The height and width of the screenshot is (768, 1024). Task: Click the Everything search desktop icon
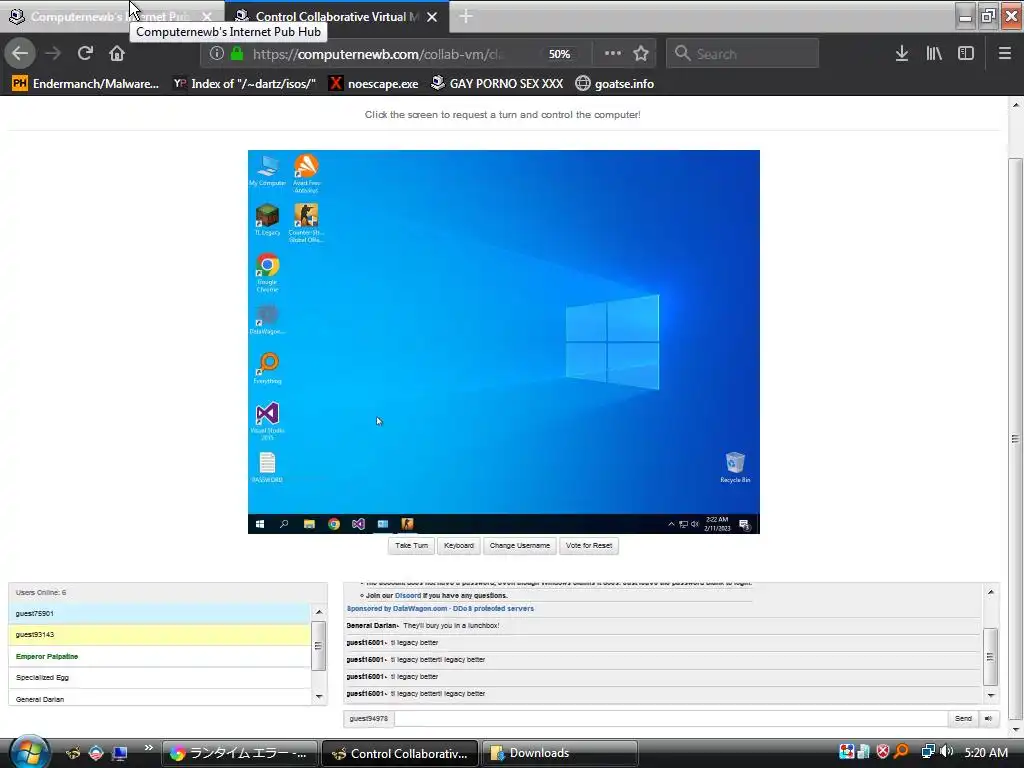268,368
